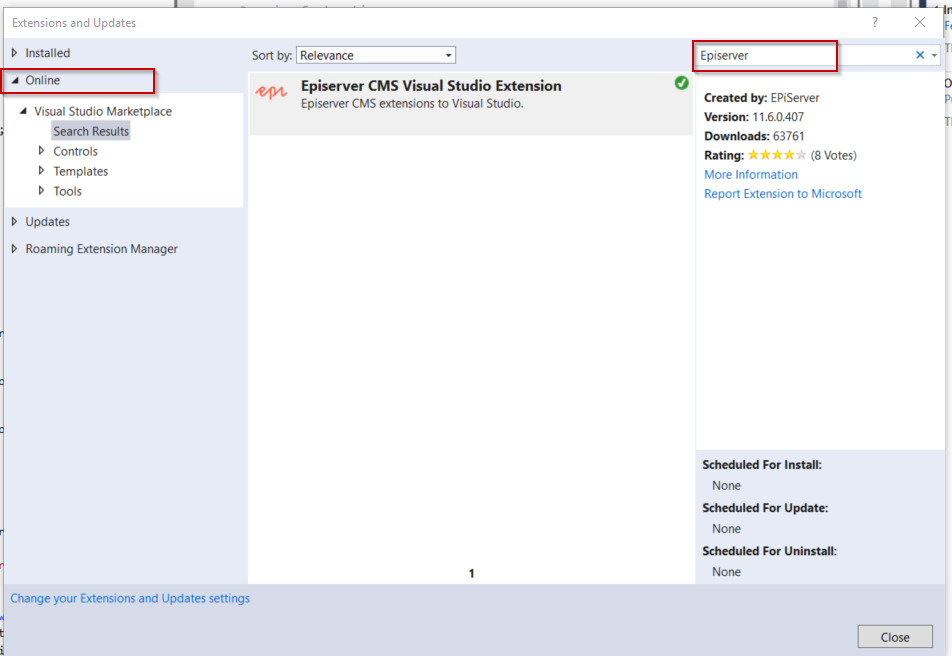Open Report Extension to Microsoft link
Screen dimensions: 952x656
783,194
